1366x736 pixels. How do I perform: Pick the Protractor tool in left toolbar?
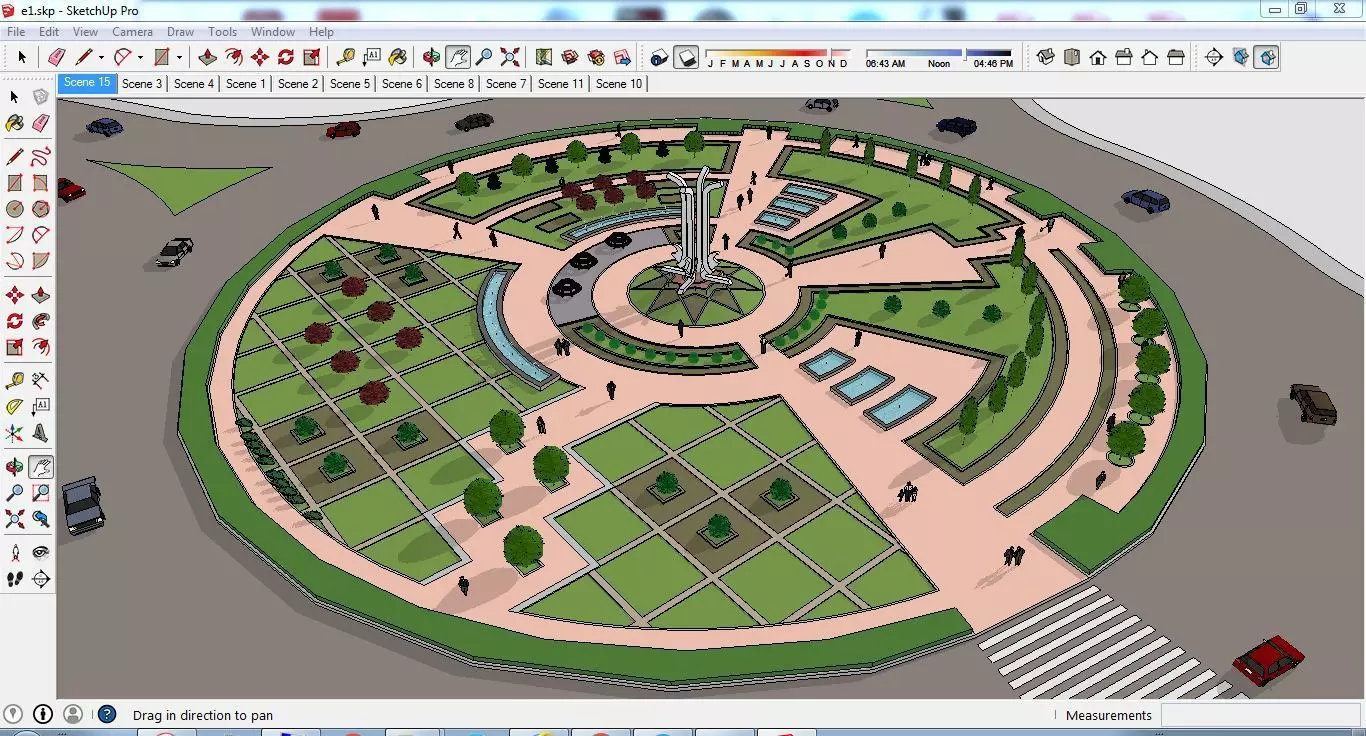point(14,407)
